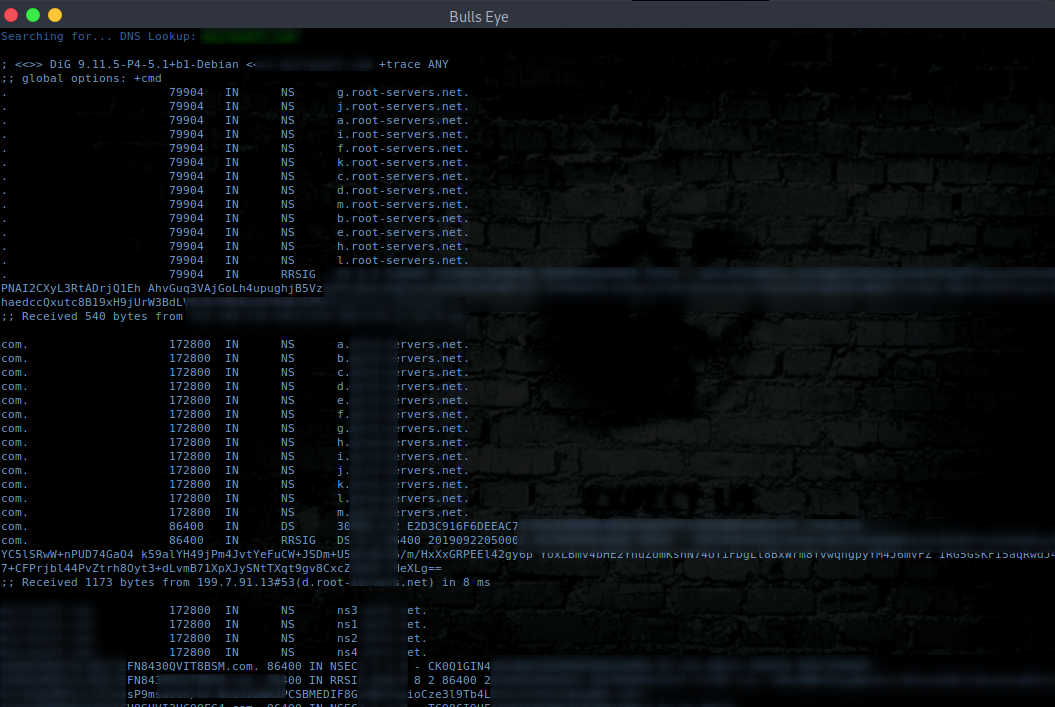Click 'com.' in the row with DS record

tap(15, 527)
